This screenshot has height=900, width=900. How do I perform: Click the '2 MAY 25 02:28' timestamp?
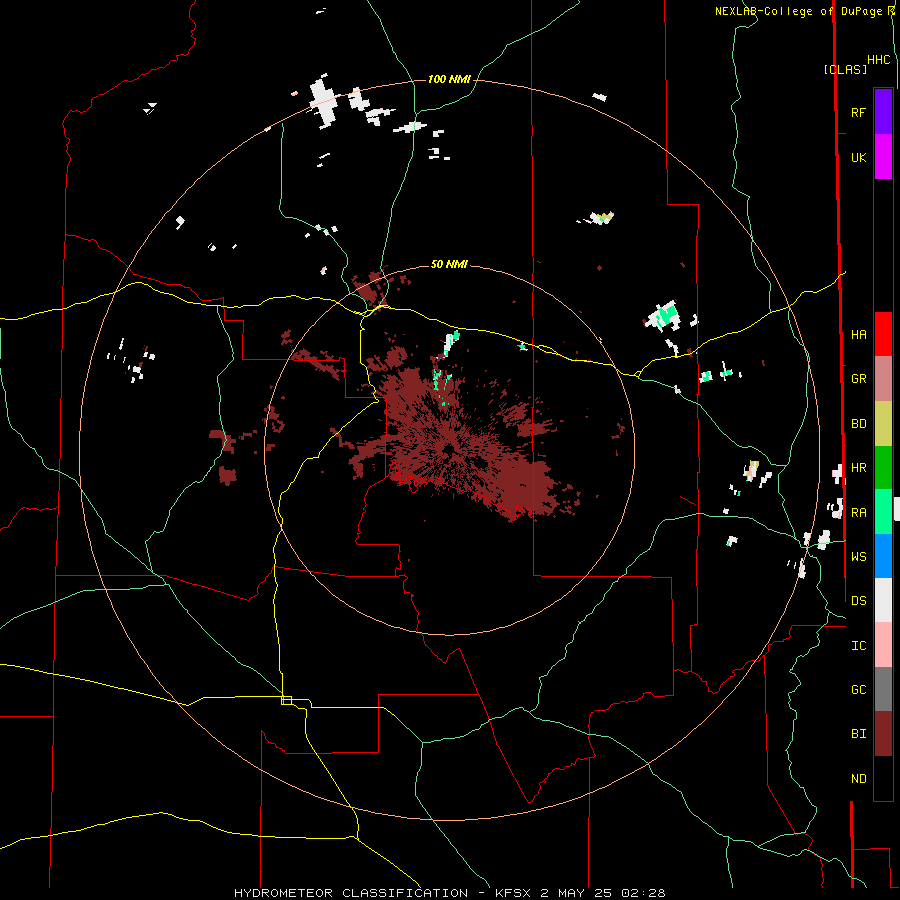pos(603,893)
